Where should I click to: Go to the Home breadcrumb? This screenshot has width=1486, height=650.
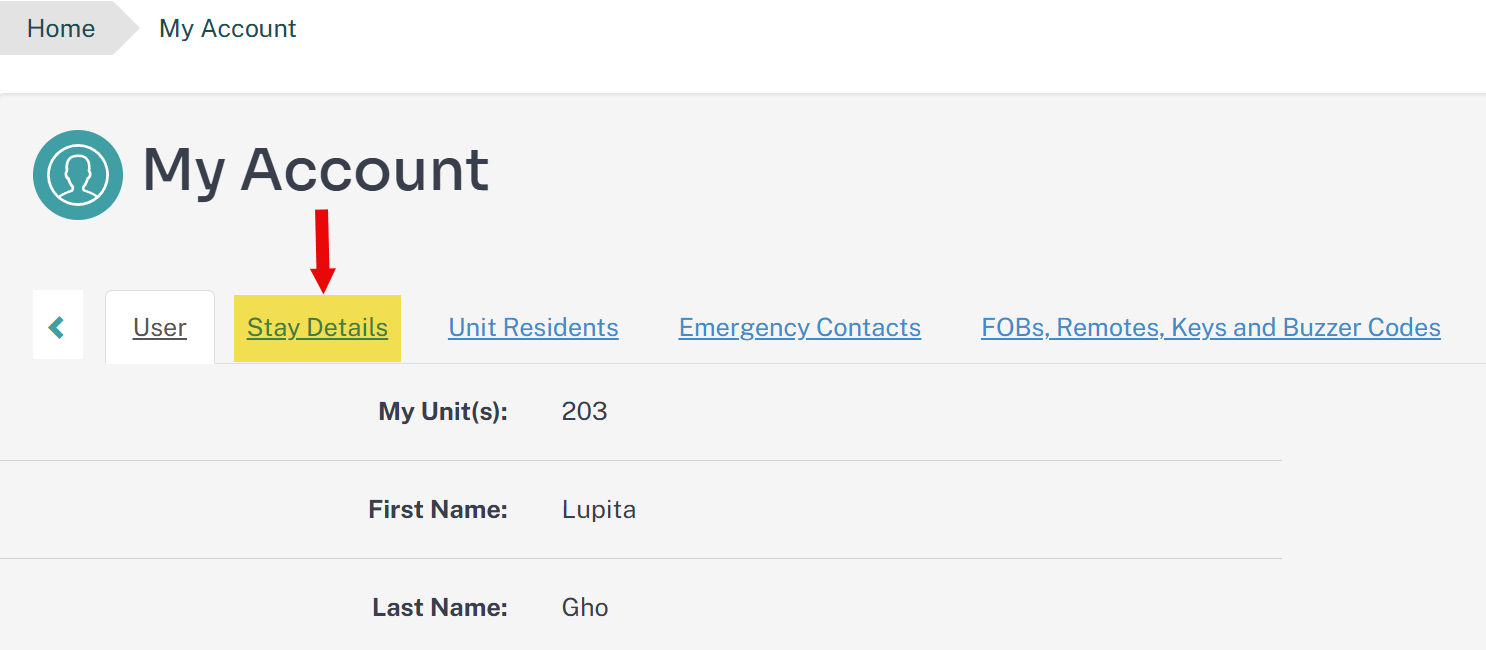pyautogui.click(x=61, y=28)
